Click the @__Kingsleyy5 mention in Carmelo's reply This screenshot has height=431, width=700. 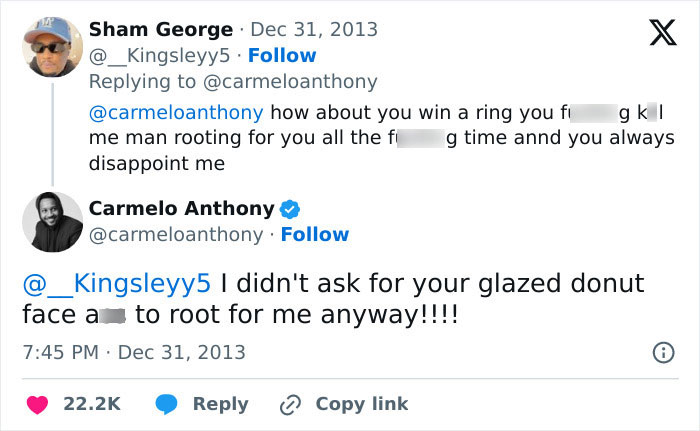coord(117,283)
